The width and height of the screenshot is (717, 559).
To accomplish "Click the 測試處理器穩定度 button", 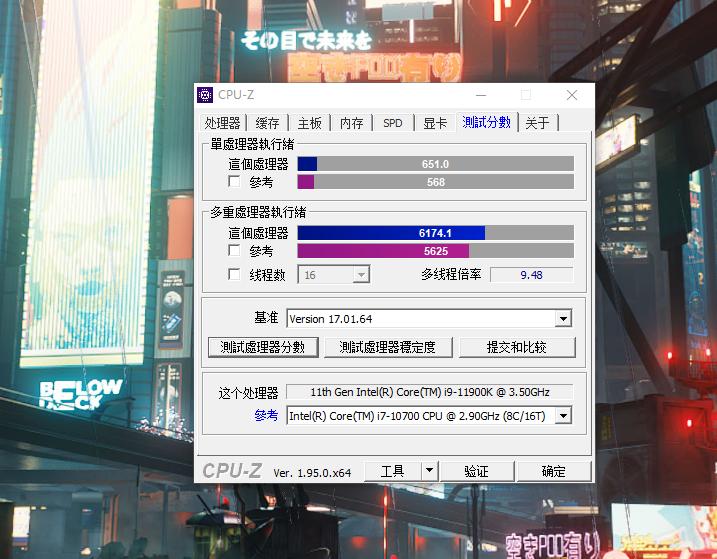I will 388,347.
